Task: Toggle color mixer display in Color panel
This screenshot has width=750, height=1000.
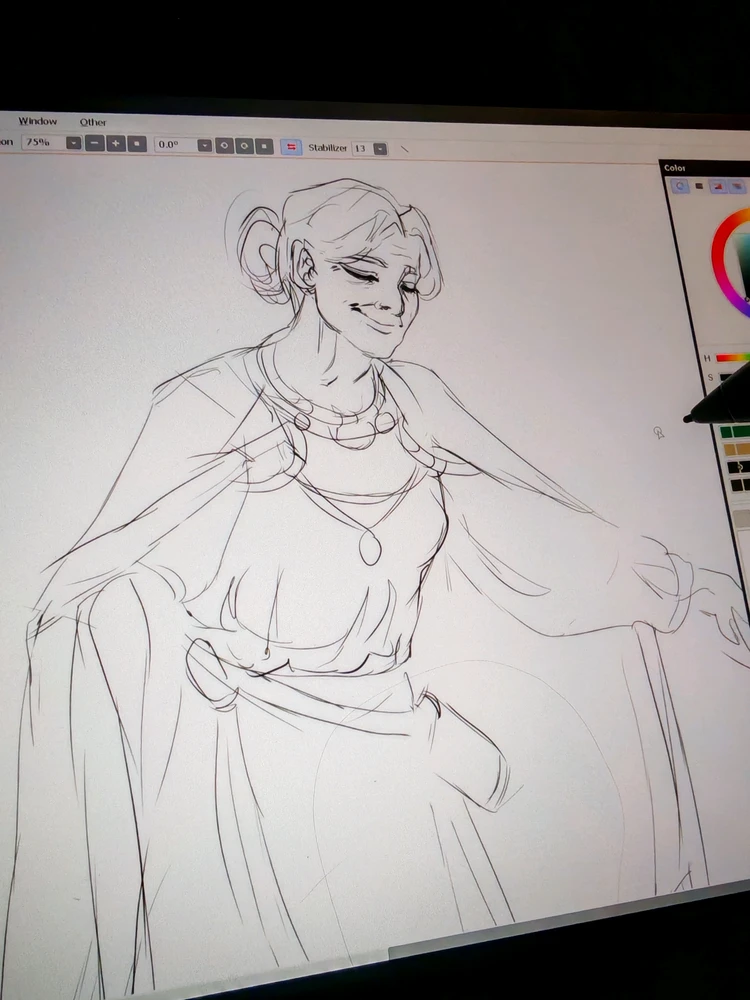Action: click(x=737, y=188)
